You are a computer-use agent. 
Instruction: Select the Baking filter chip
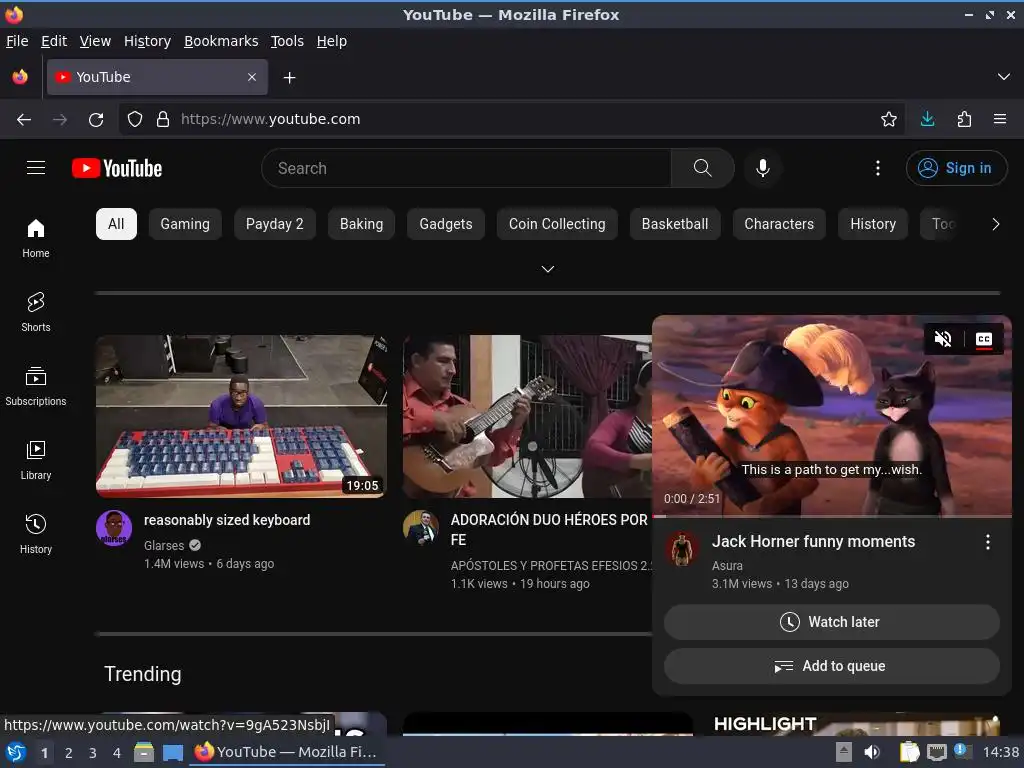361,224
